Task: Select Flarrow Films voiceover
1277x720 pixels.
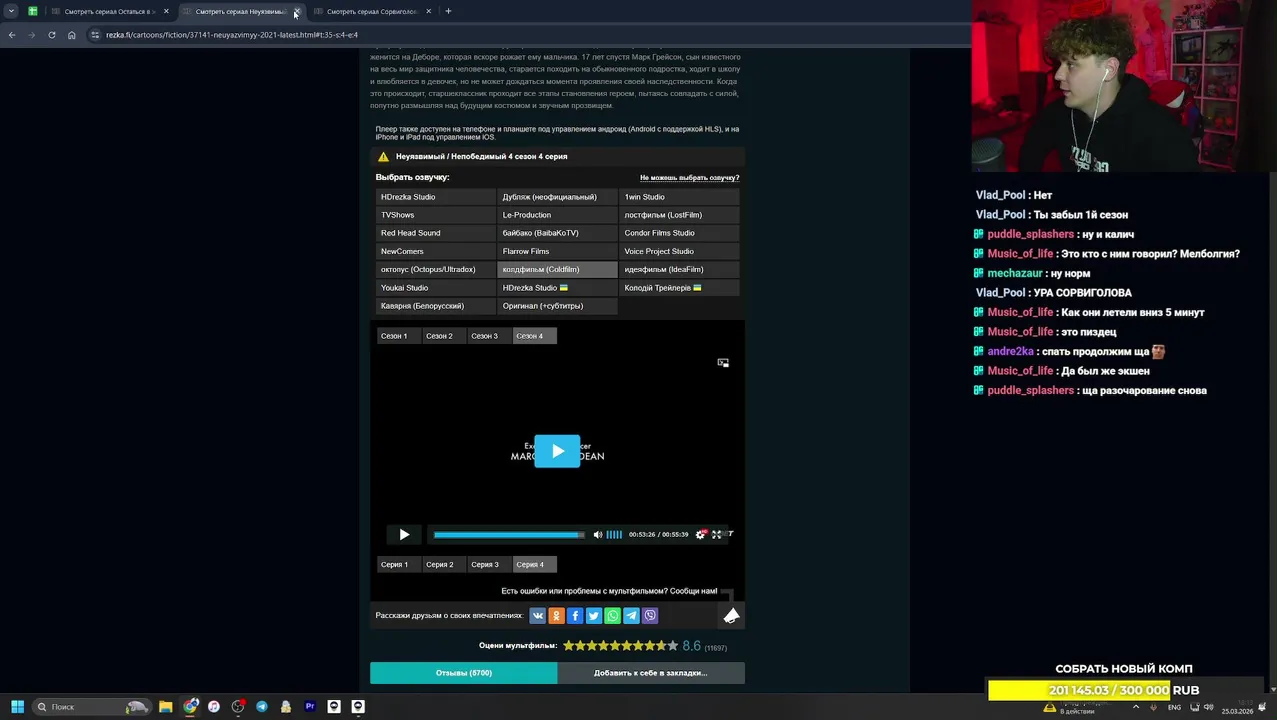Action: pos(558,252)
